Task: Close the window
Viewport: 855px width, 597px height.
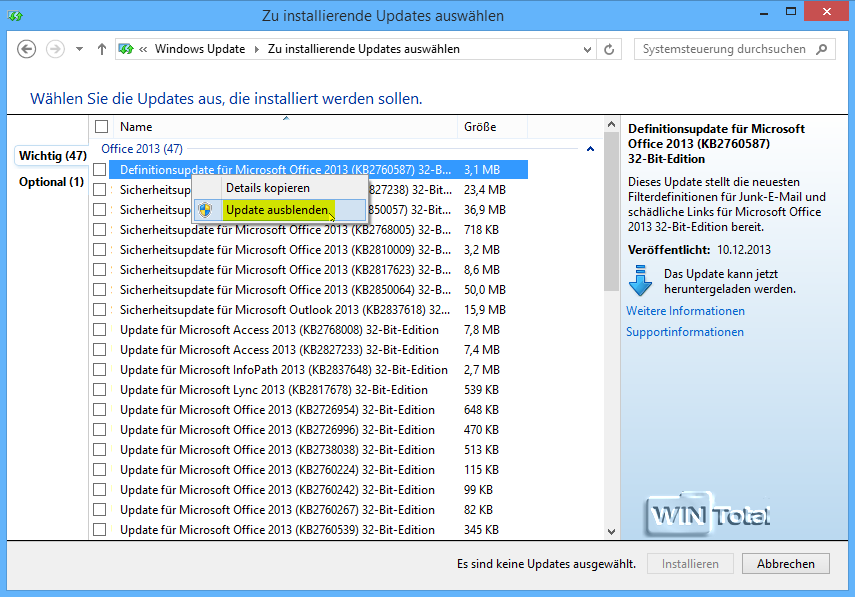Action: (x=827, y=12)
